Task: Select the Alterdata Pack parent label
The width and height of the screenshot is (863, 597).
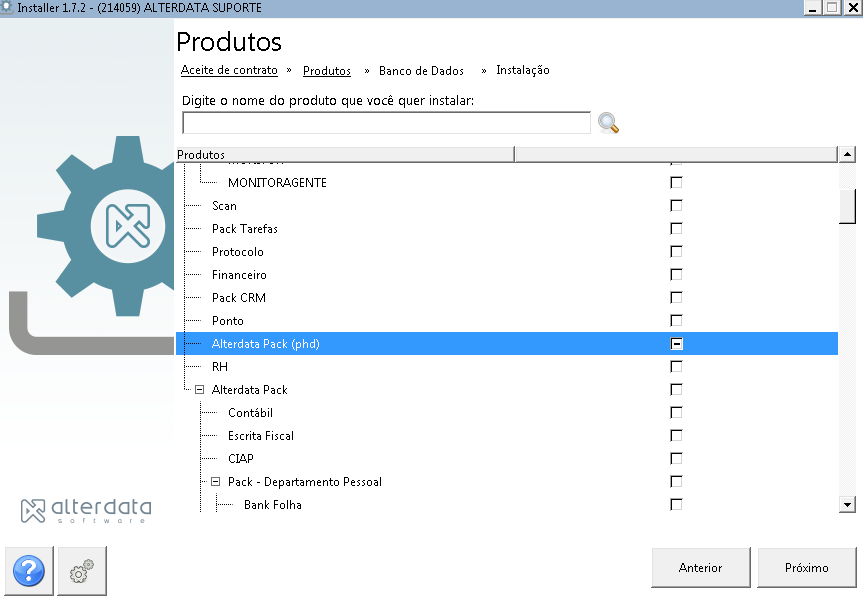Action: (x=250, y=390)
